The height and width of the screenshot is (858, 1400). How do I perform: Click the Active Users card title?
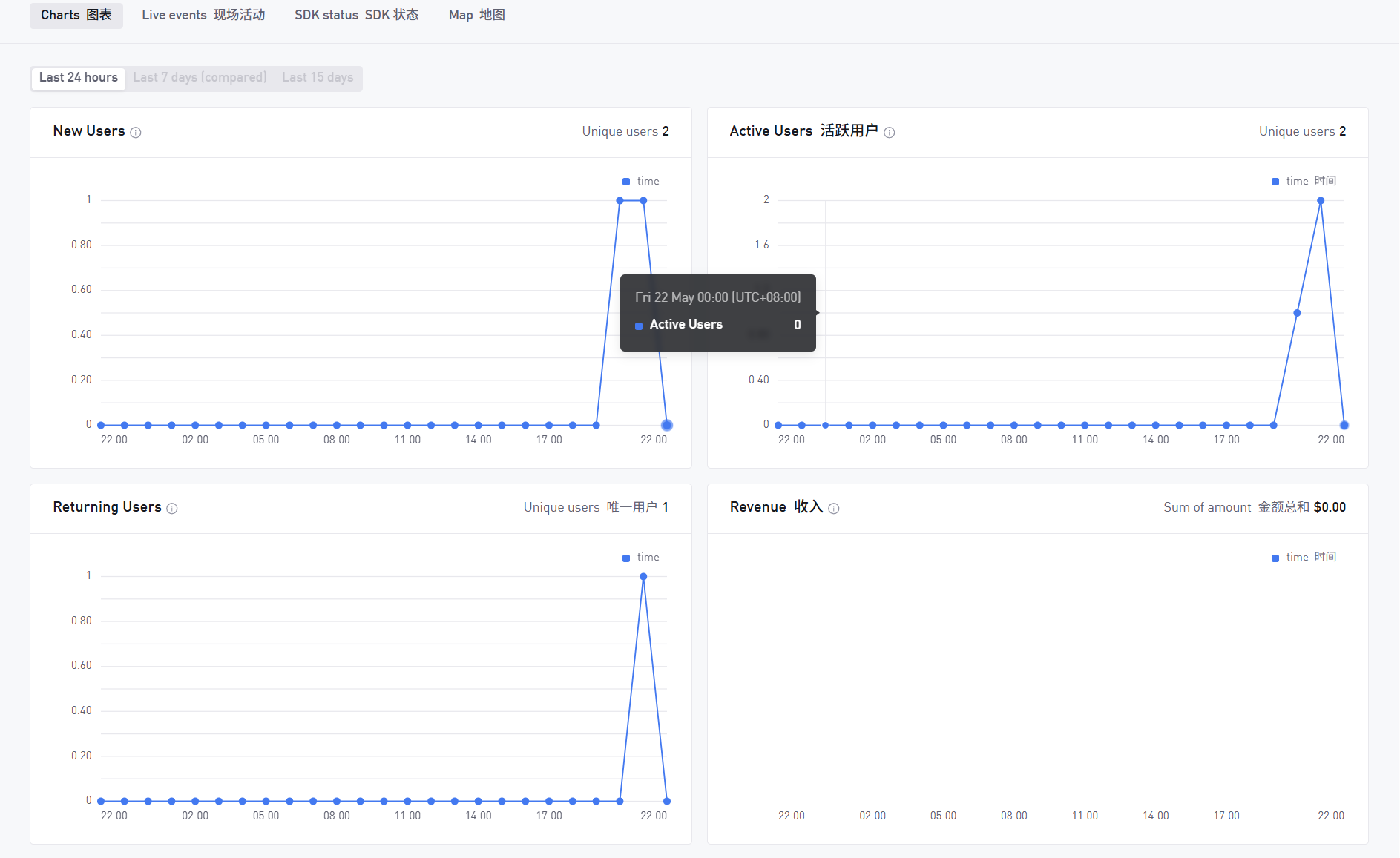[803, 131]
